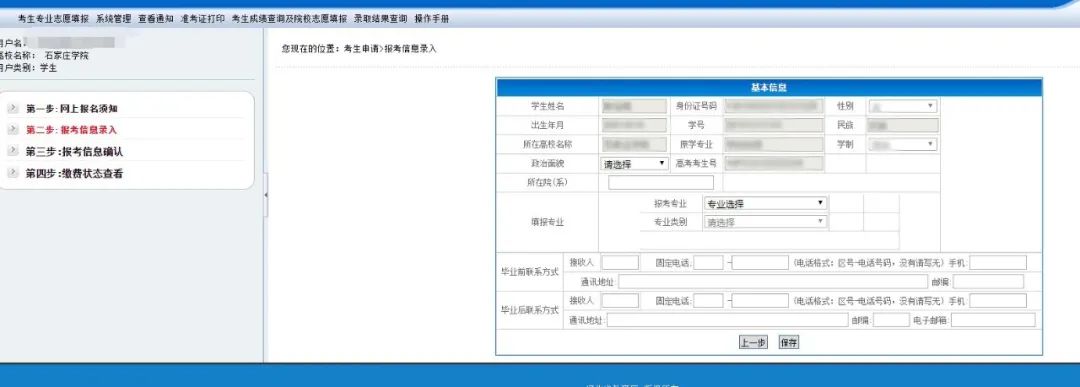Viewport: 1080px width, 387px height.
Task: Open the 政治面貌 请选择 dropdown
Action: [634, 164]
